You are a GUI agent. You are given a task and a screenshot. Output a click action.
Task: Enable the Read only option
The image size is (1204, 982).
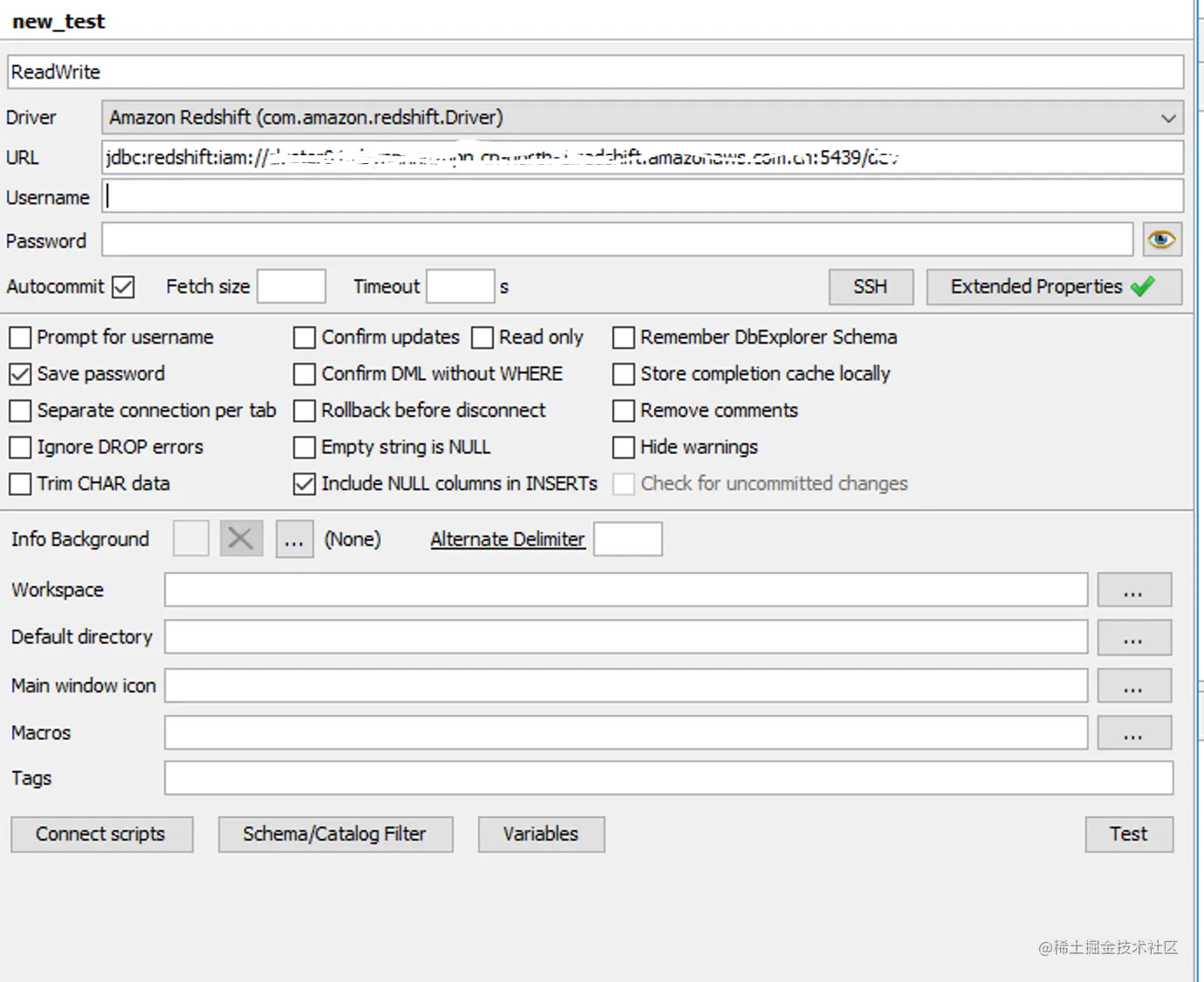482,338
